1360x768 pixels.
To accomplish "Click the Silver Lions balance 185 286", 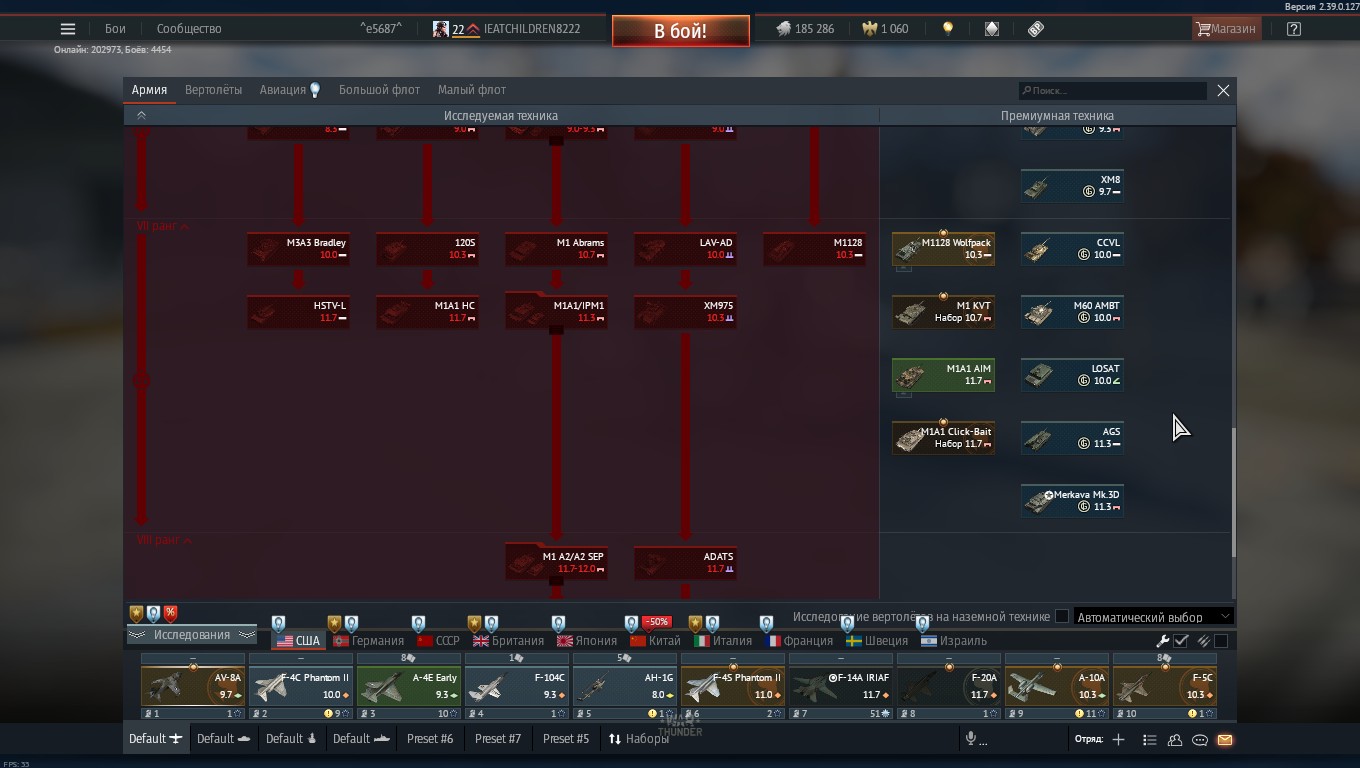I will coord(805,29).
